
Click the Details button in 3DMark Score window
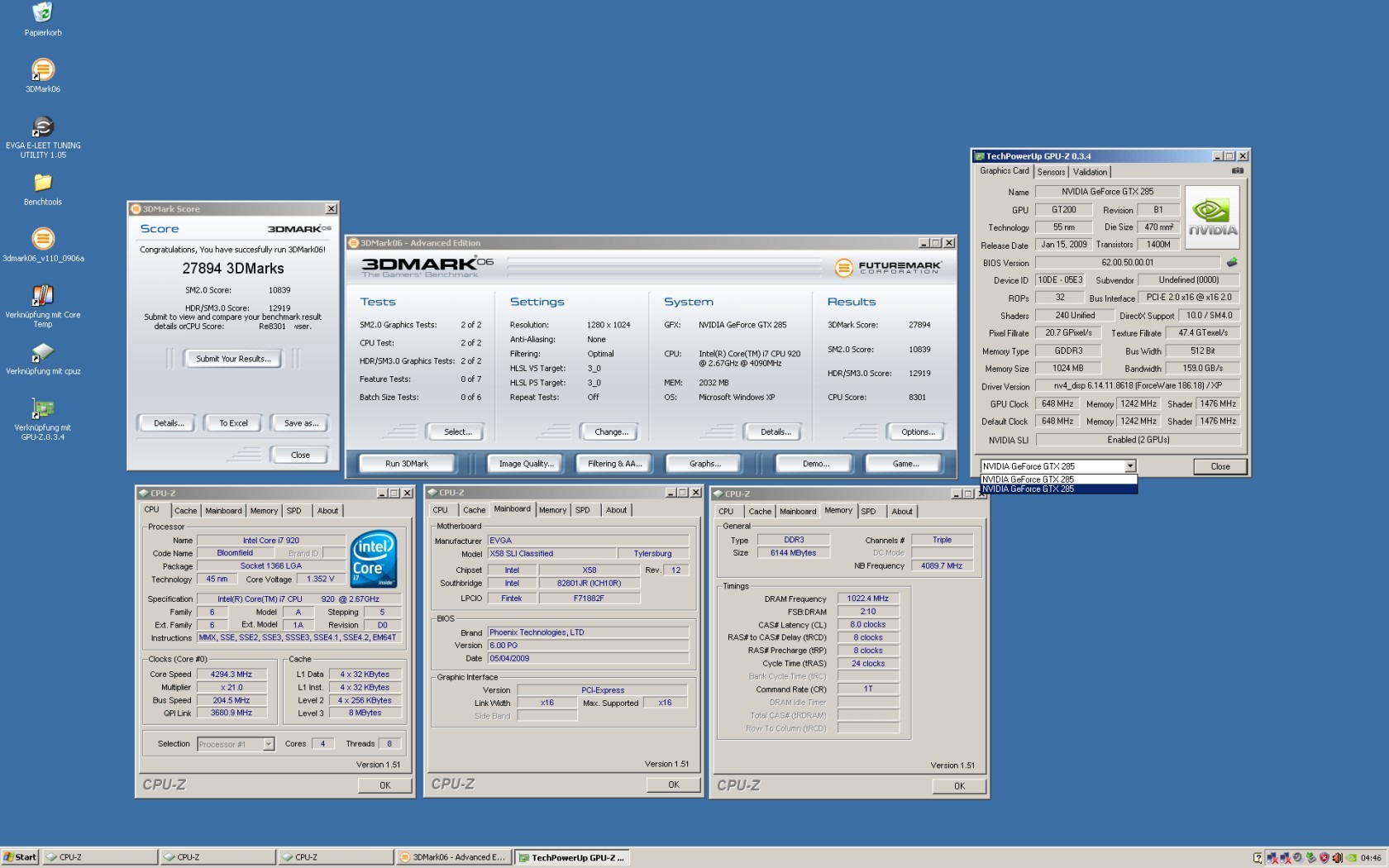[x=169, y=423]
